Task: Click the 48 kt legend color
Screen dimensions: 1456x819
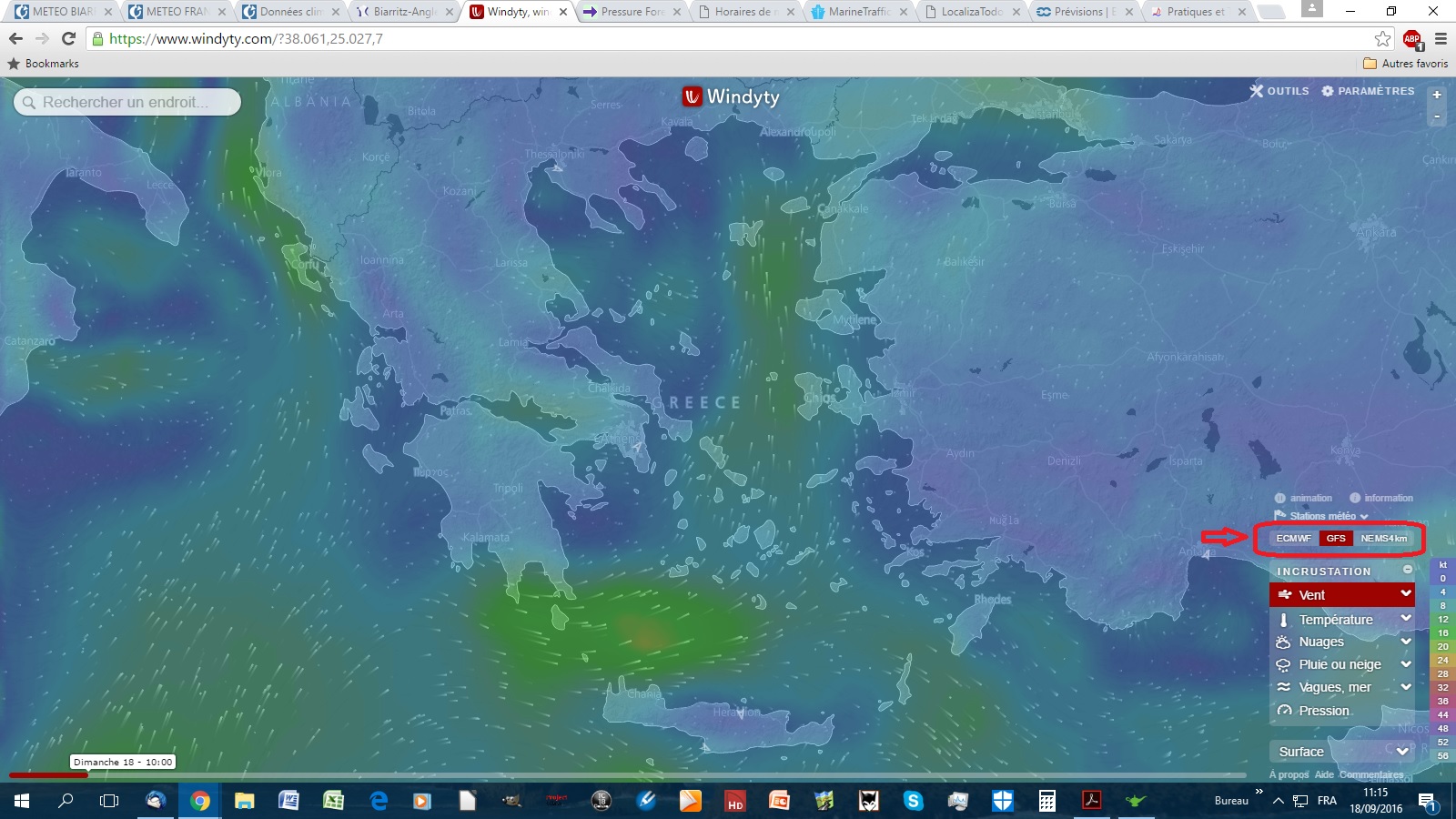Action: click(1442, 728)
